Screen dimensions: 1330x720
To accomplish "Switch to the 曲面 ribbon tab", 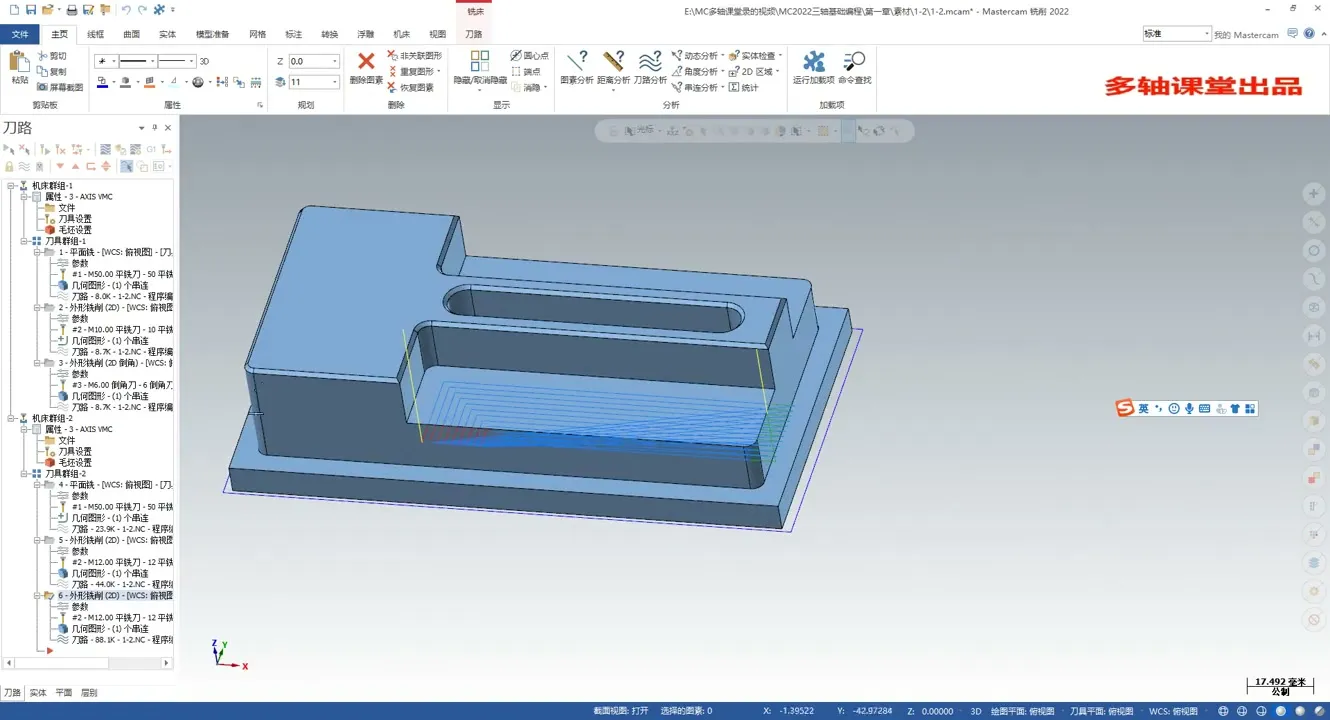I will point(131,34).
